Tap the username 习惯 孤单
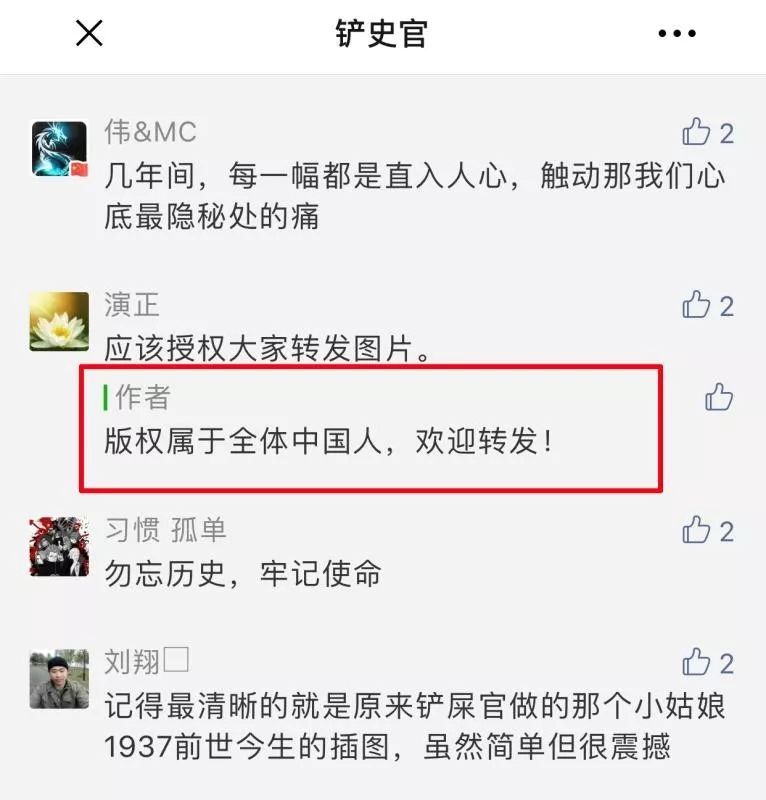Image resolution: width=766 pixels, height=800 pixels. click(x=165, y=530)
